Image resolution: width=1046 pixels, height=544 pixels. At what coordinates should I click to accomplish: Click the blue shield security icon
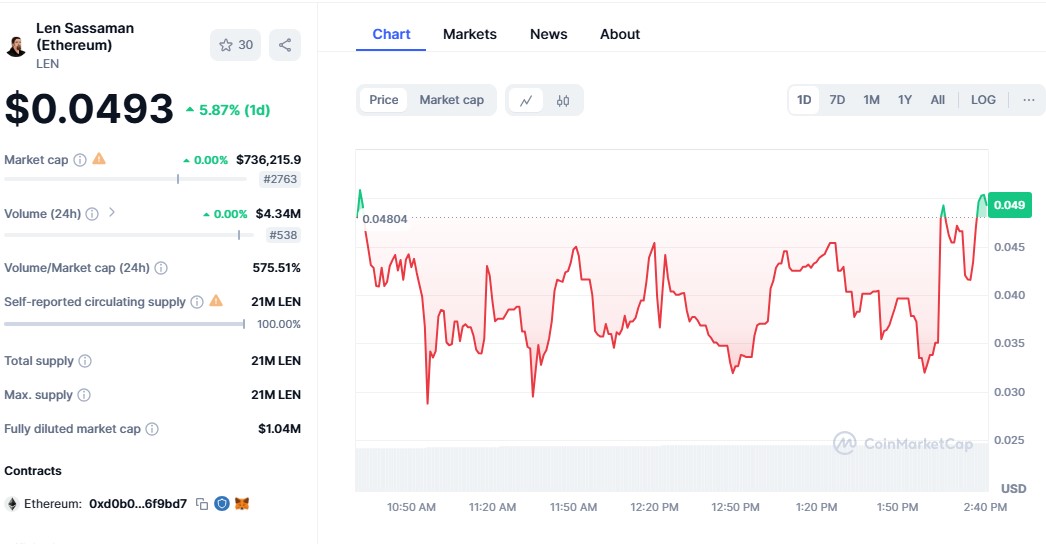pyautogui.click(x=222, y=504)
